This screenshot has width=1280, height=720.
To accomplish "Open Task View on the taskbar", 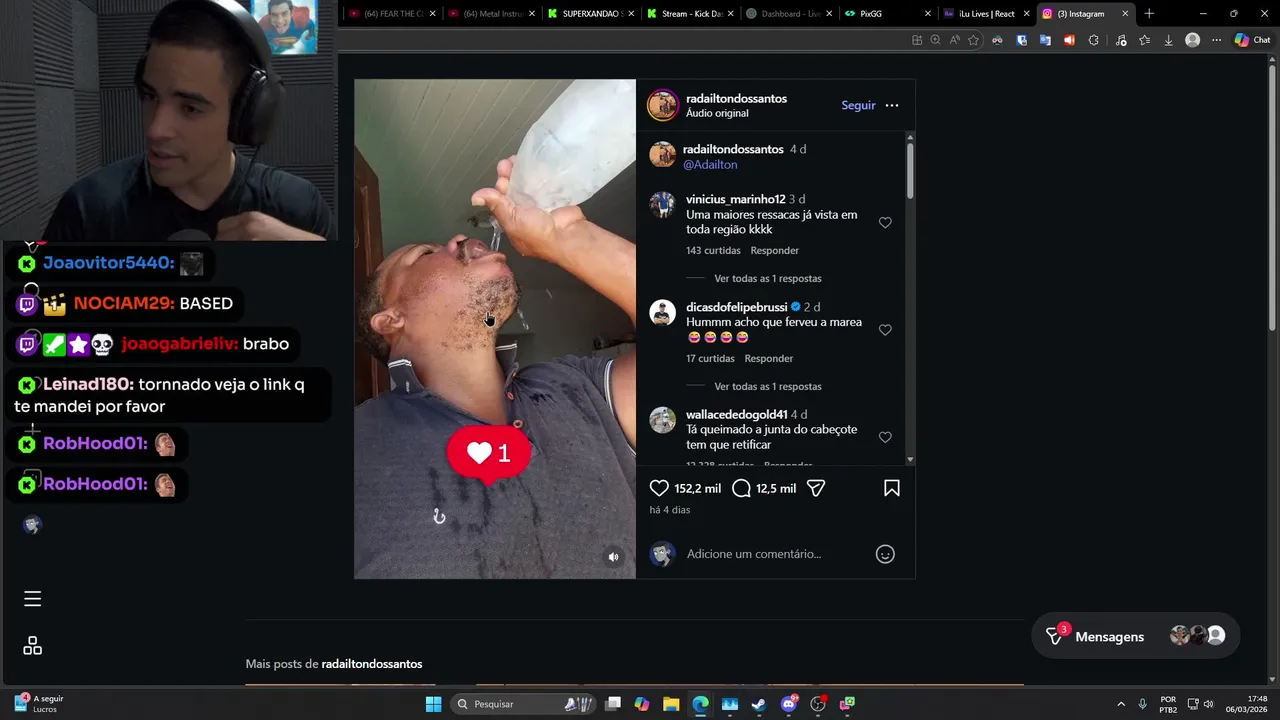I will 613,704.
